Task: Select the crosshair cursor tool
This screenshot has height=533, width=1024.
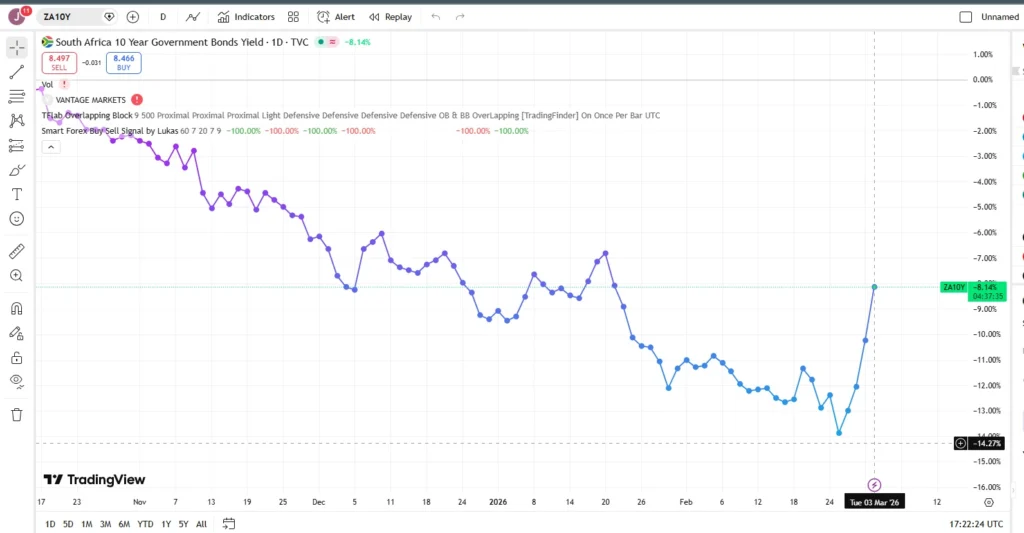Action: click(17, 48)
